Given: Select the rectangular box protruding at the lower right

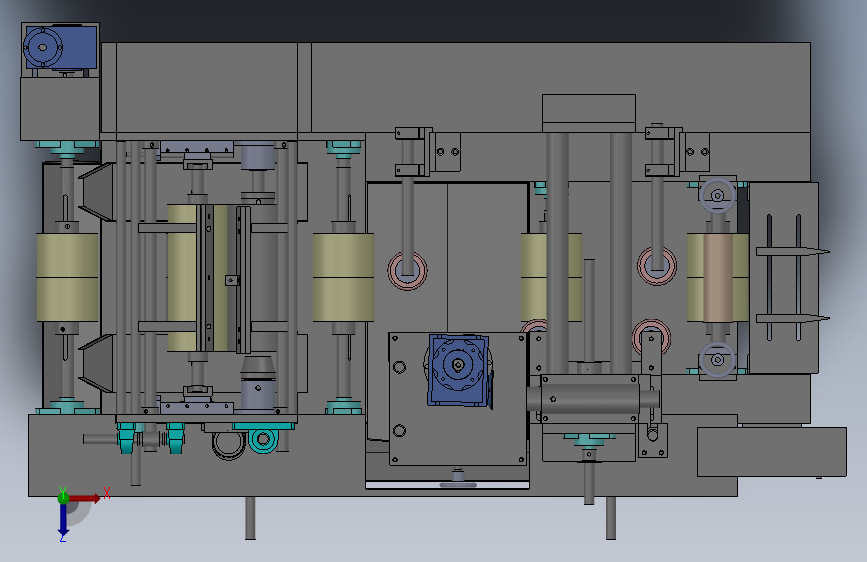Looking at the screenshot, I should (771, 451).
